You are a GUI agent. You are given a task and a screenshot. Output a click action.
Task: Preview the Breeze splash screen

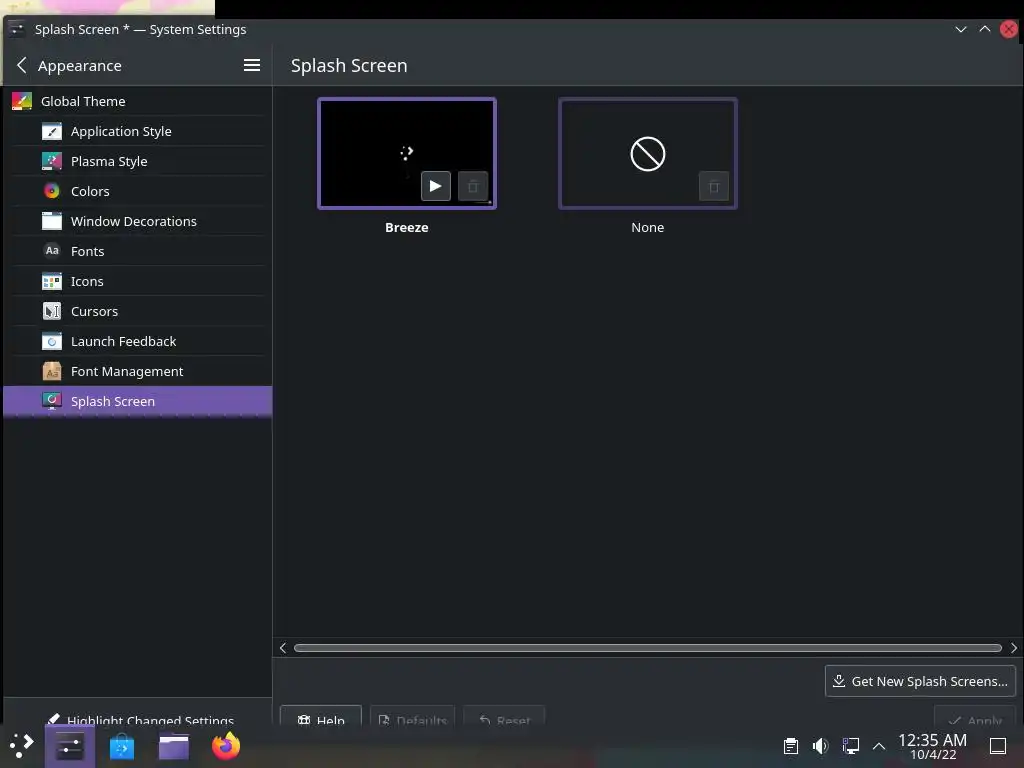tap(436, 186)
